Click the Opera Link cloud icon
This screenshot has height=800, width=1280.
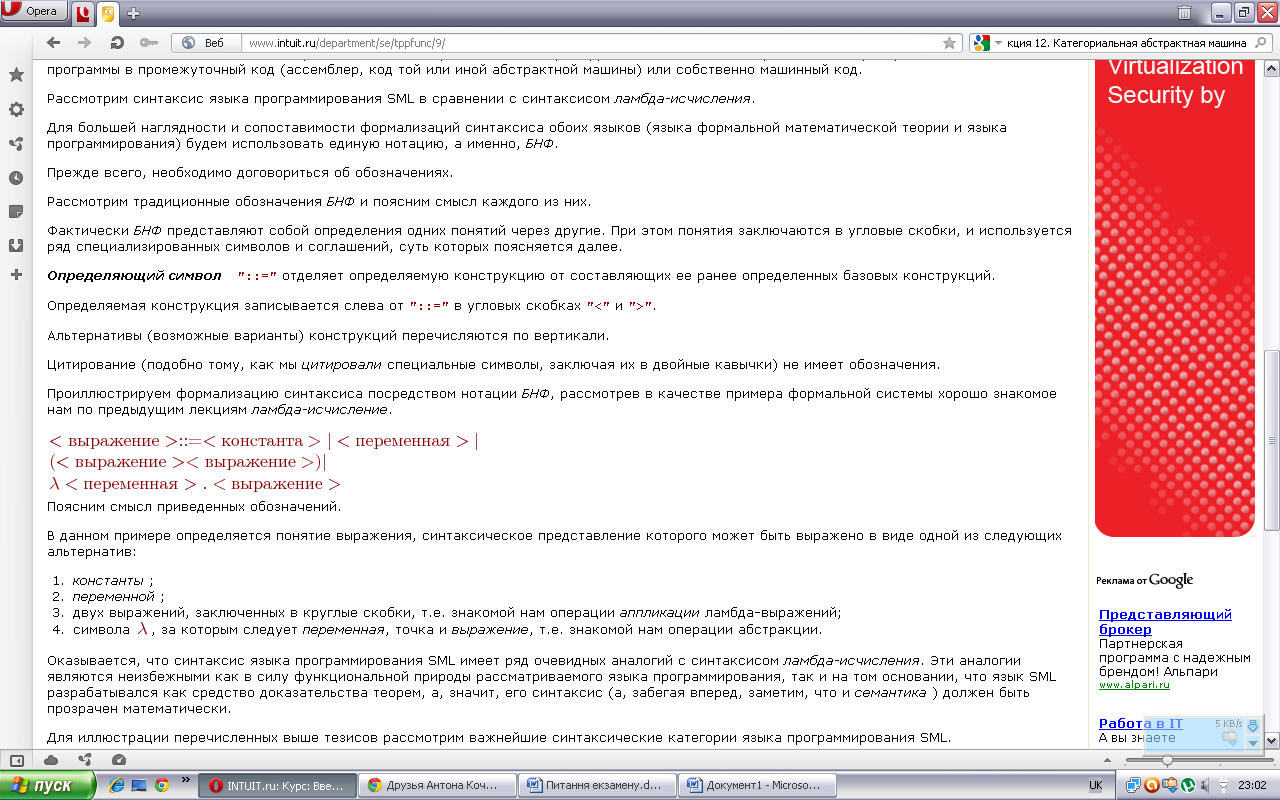click(52, 760)
